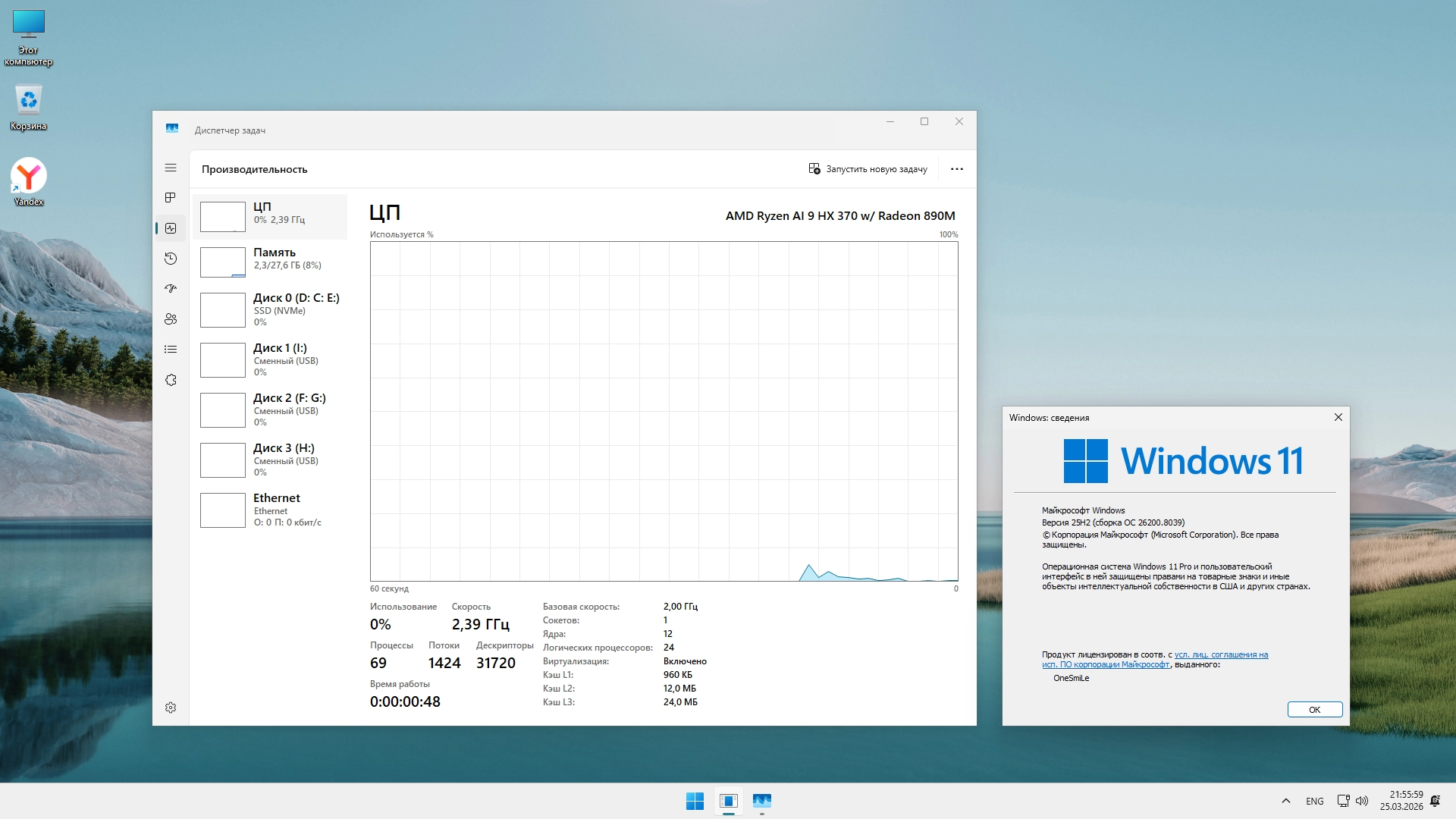Expand the hamburger navigation menu
This screenshot has height=819, width=1456.
tap(171, 168)
